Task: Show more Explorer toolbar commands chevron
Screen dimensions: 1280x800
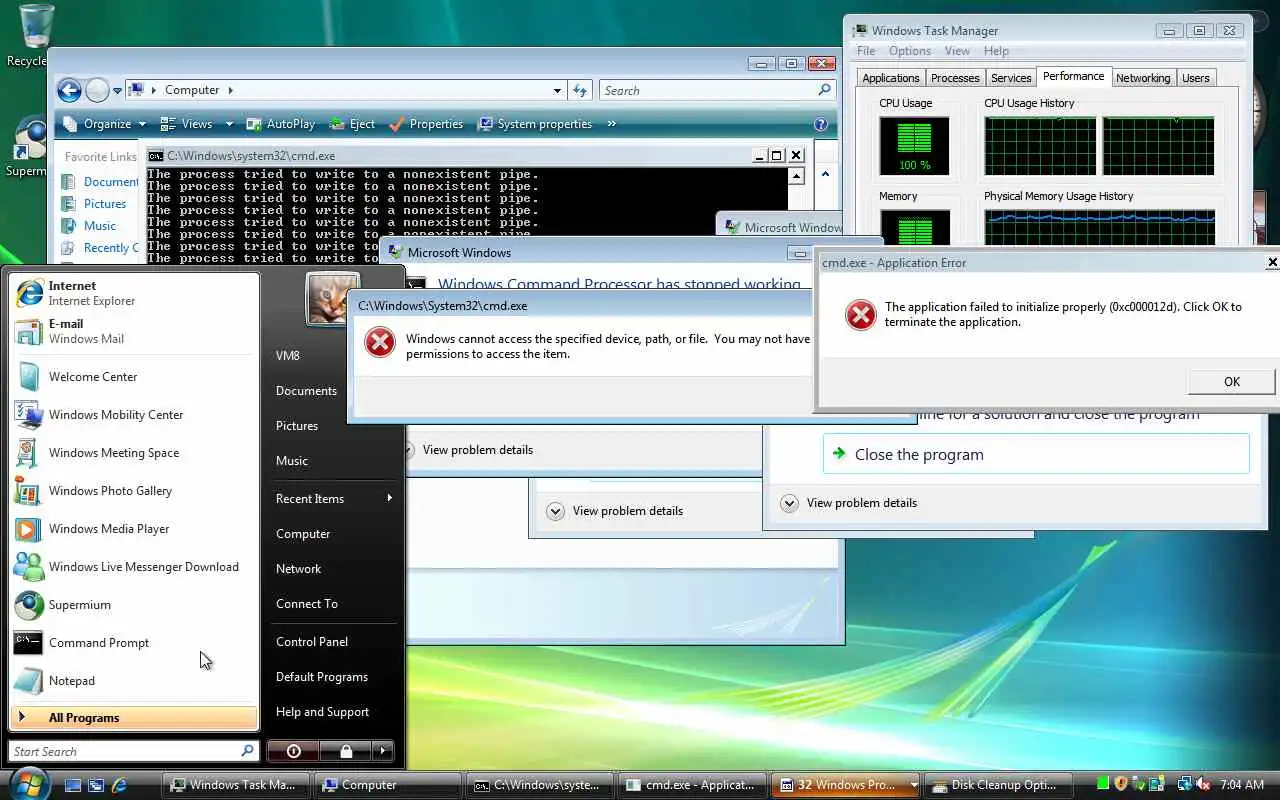Action: click(611, 124)
